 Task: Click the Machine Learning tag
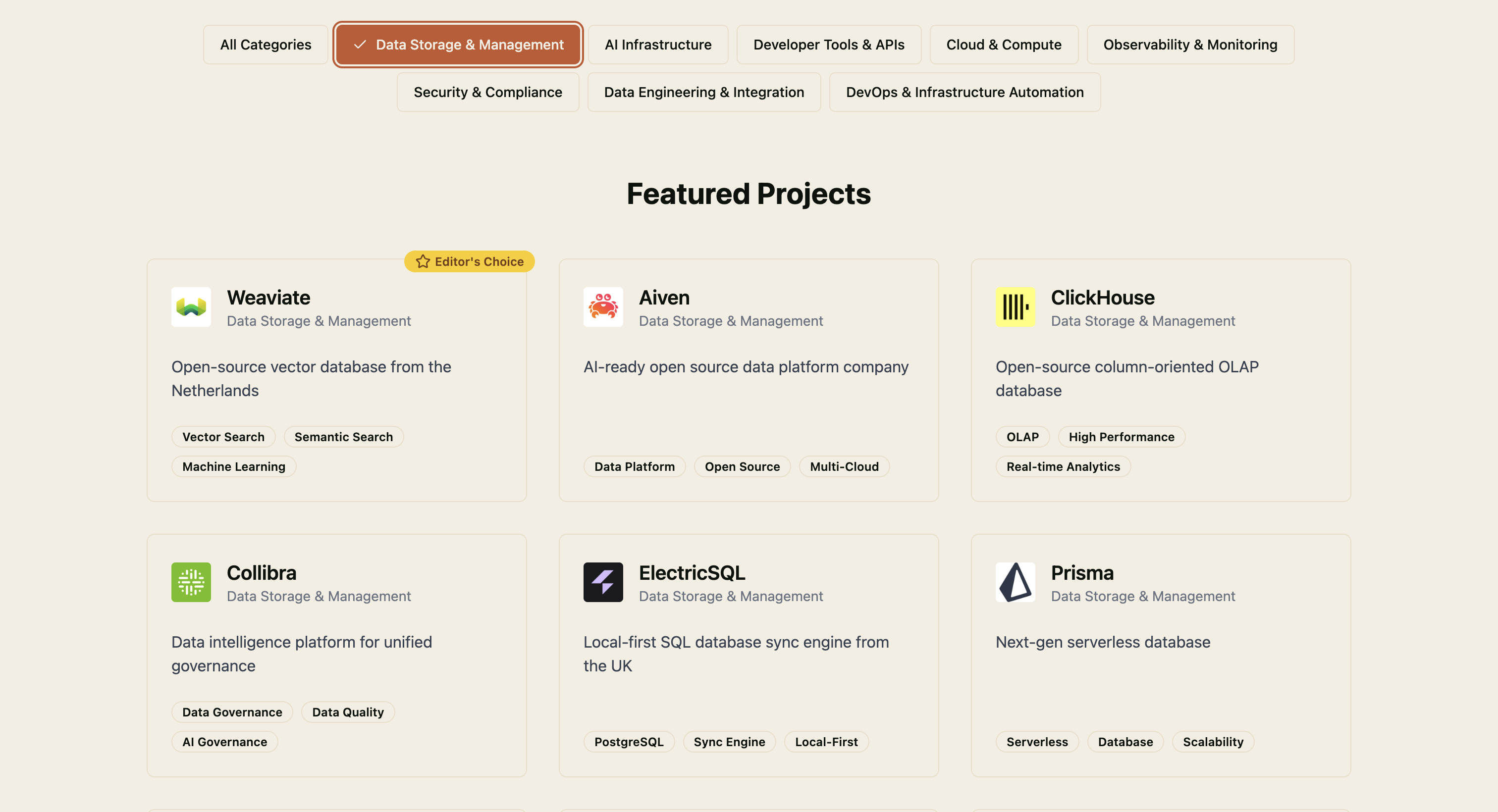[x=234, y=467]
